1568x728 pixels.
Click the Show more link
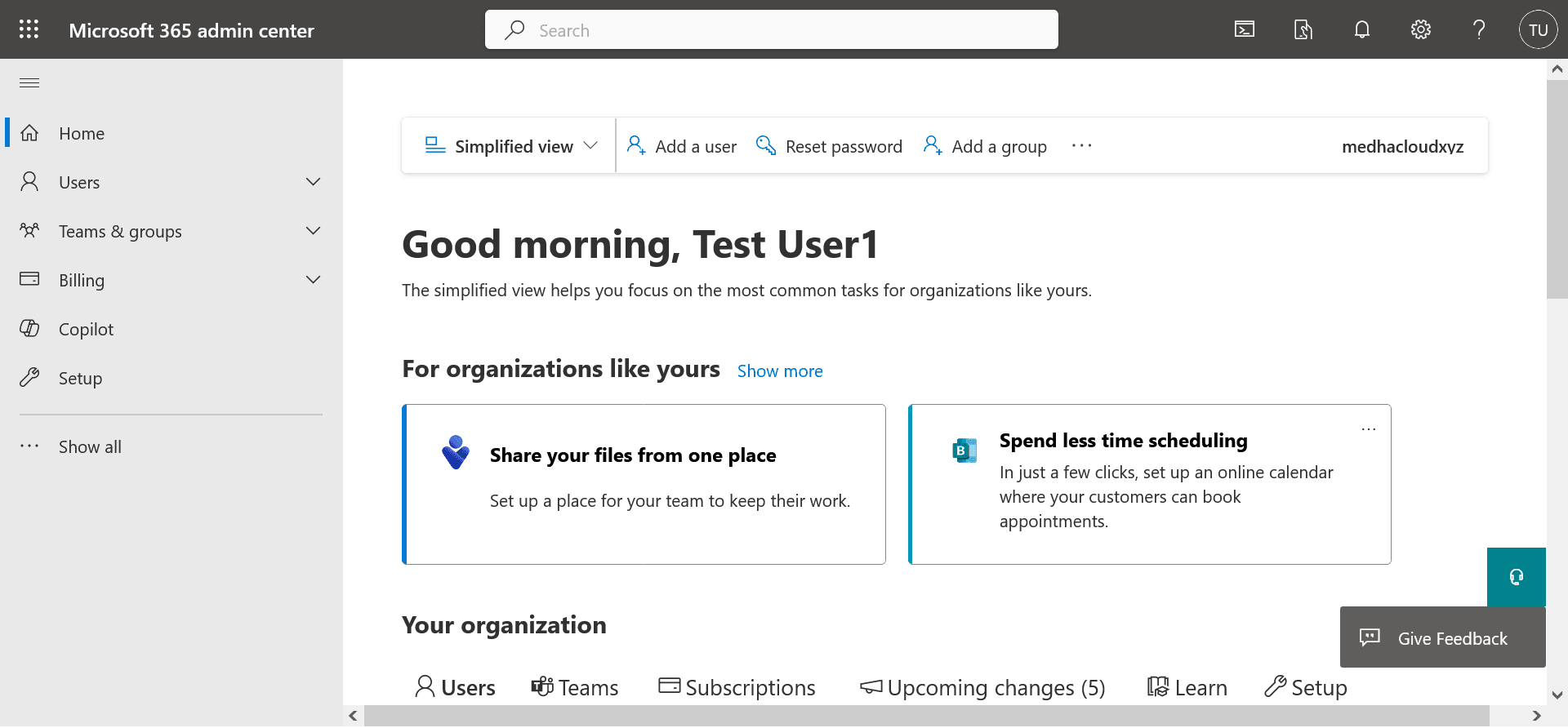[x=779, y=371]
